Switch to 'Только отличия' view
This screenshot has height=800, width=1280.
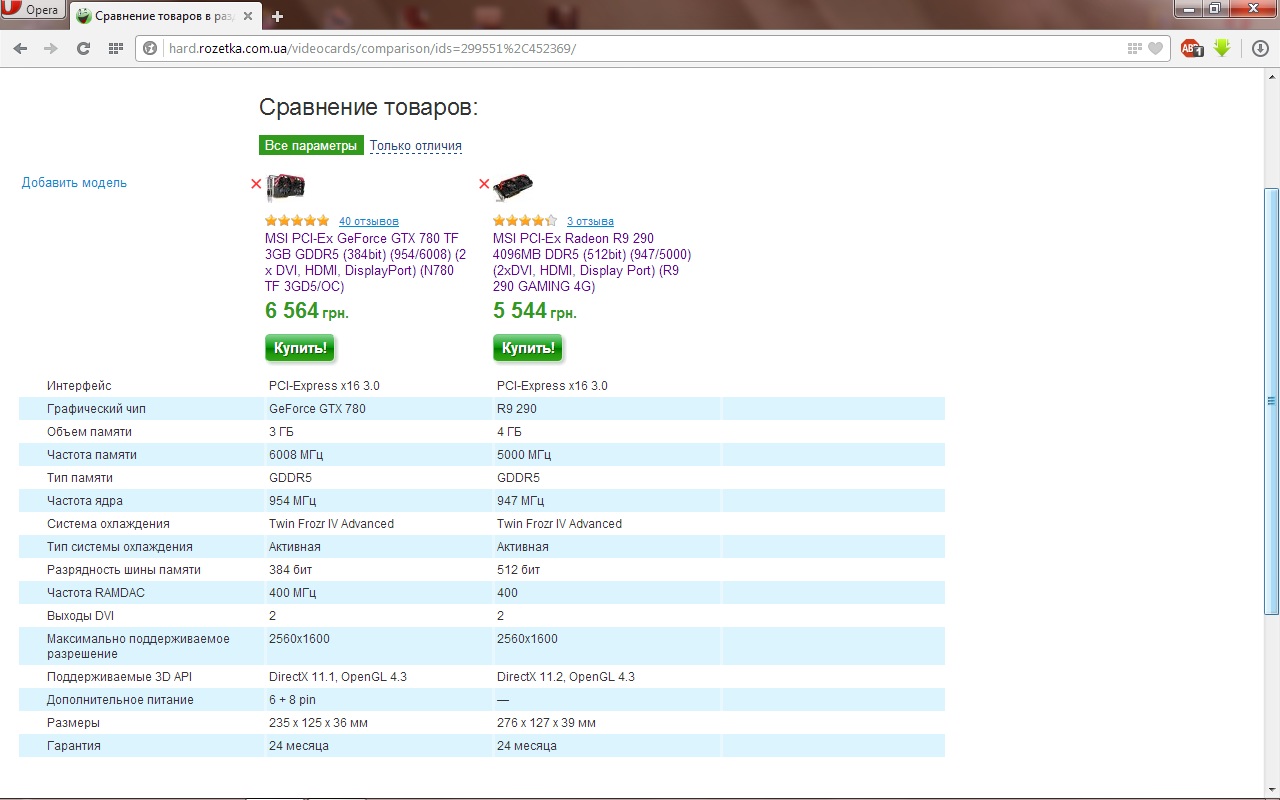tap(416, 146)
